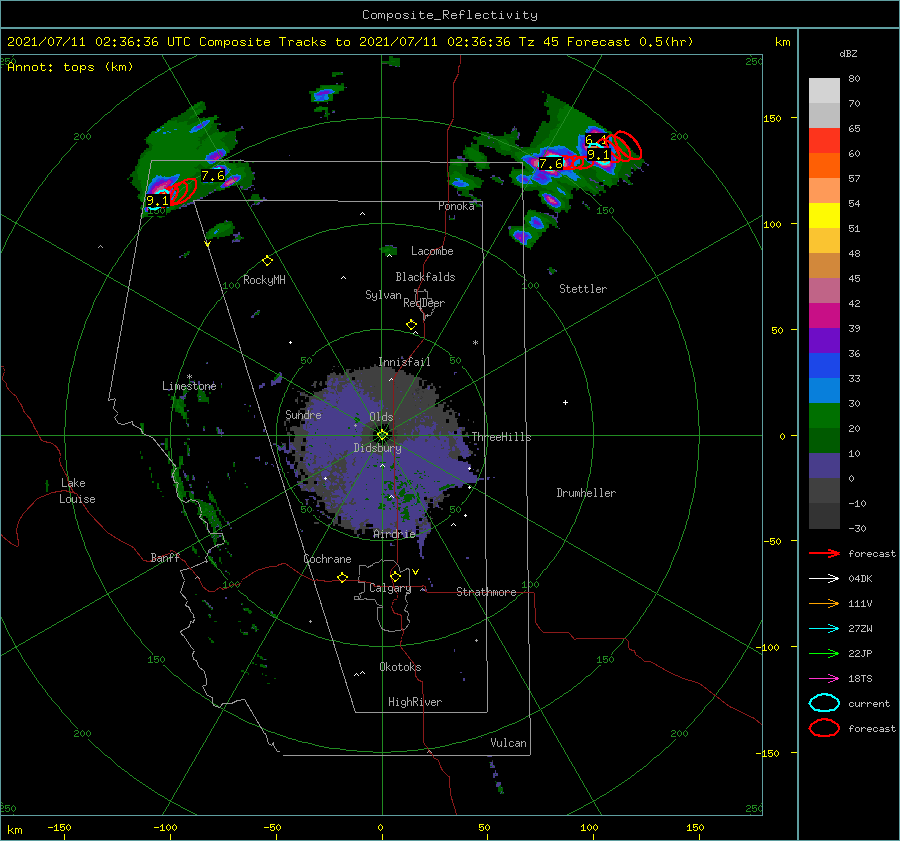Select the Lake Louise label
Image resolution: width=900 pixels, height=841 pixels.
pyautogui.click(x=77, y=491)
